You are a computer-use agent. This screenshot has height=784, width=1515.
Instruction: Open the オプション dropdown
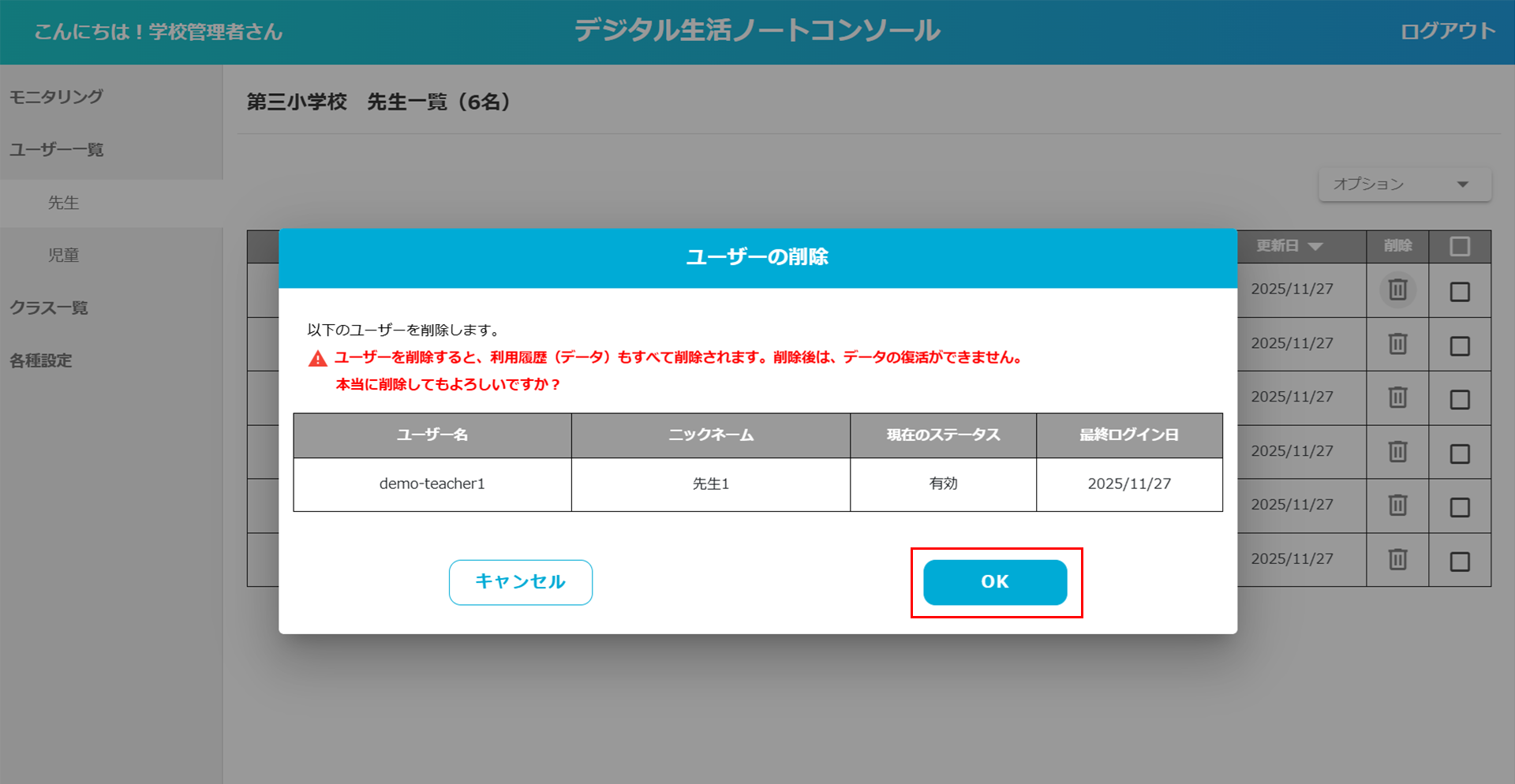coord(1405,185)
